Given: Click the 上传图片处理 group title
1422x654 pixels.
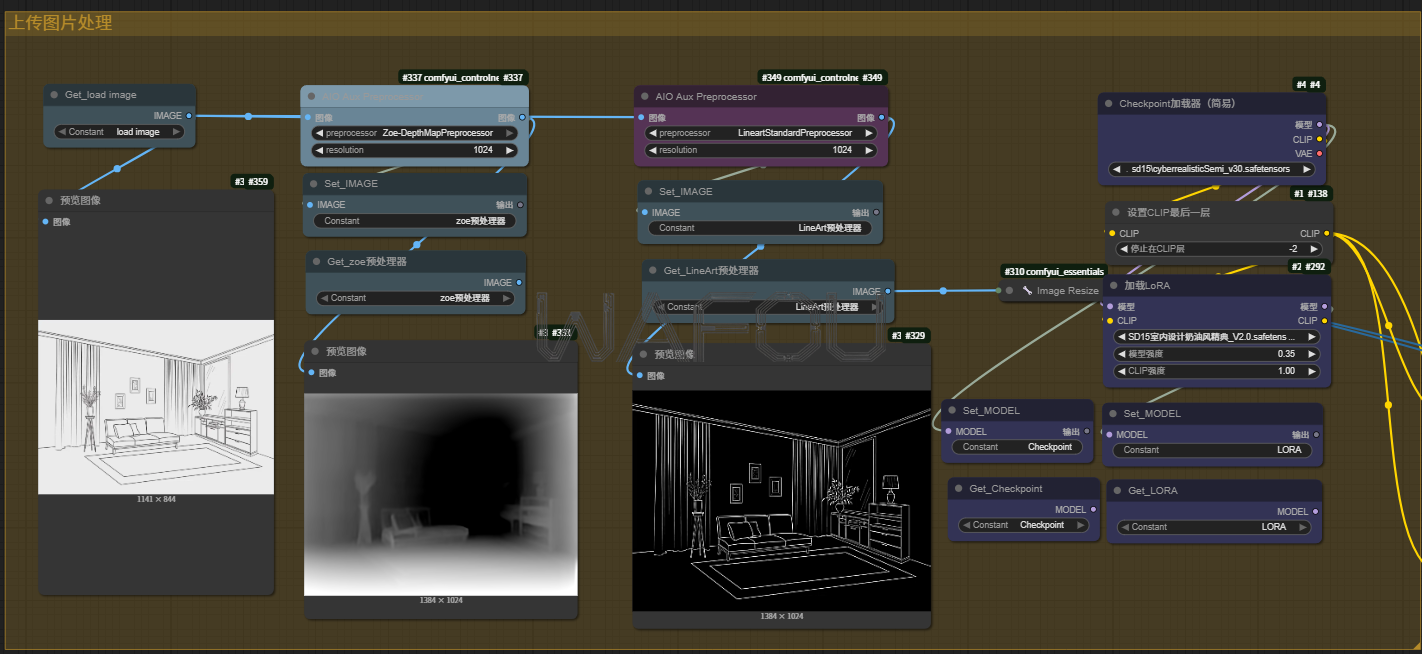Looking at the screenshot, I should [x=60, y=23].
